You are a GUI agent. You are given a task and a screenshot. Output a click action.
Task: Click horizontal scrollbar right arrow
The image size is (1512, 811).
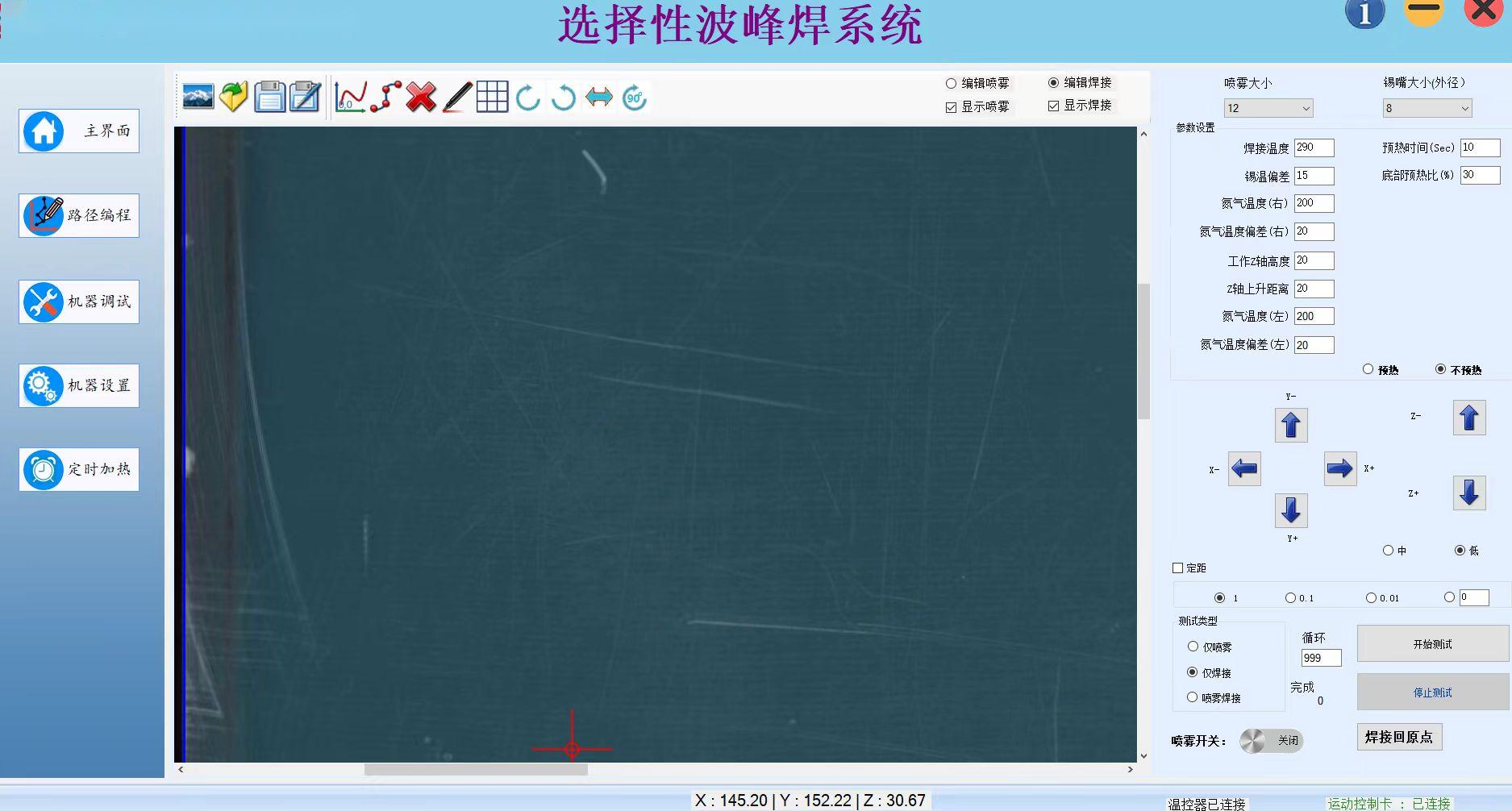tap(1130, 769)
